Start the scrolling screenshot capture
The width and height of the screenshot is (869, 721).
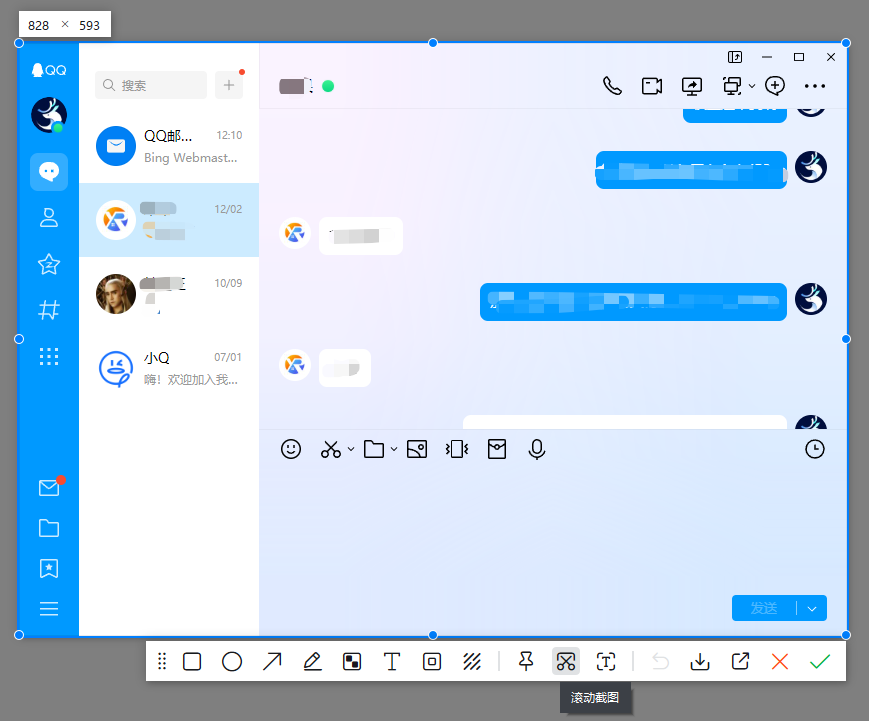566,661
